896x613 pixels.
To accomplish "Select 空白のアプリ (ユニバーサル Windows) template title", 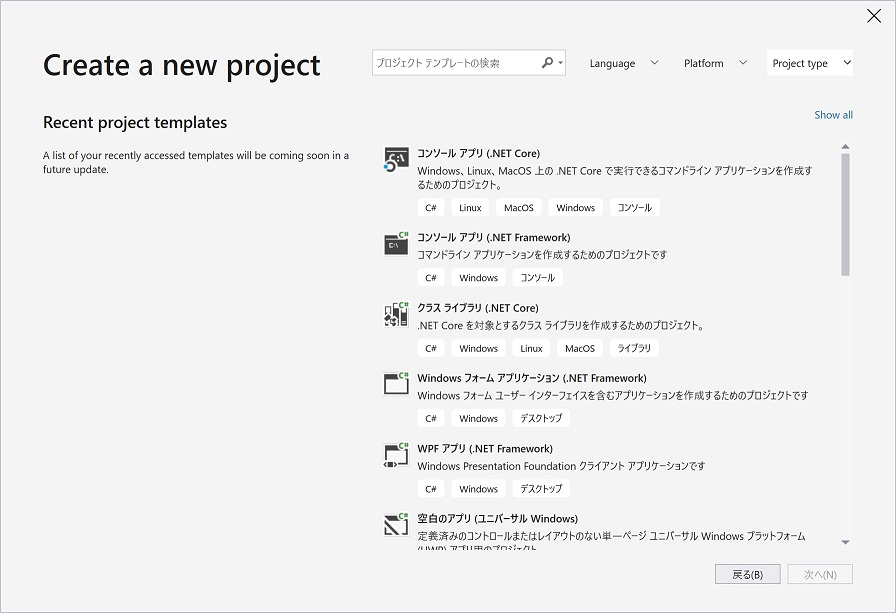I will point(498,519).
